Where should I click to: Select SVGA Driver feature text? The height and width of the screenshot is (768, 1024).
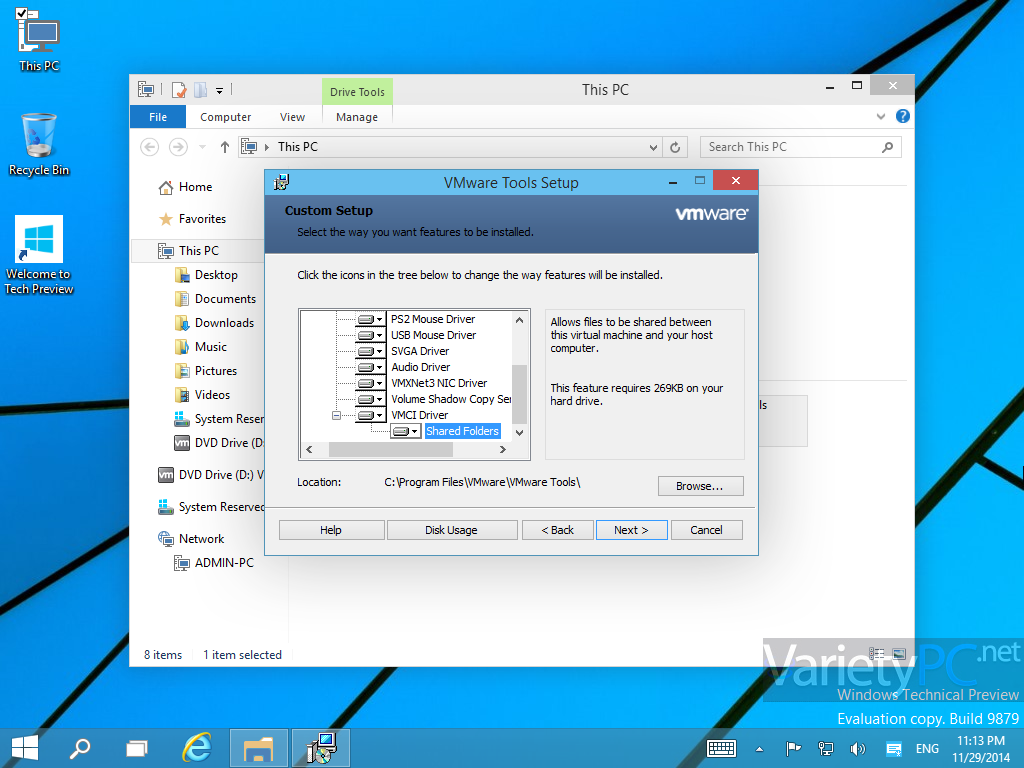coord(420,351)
